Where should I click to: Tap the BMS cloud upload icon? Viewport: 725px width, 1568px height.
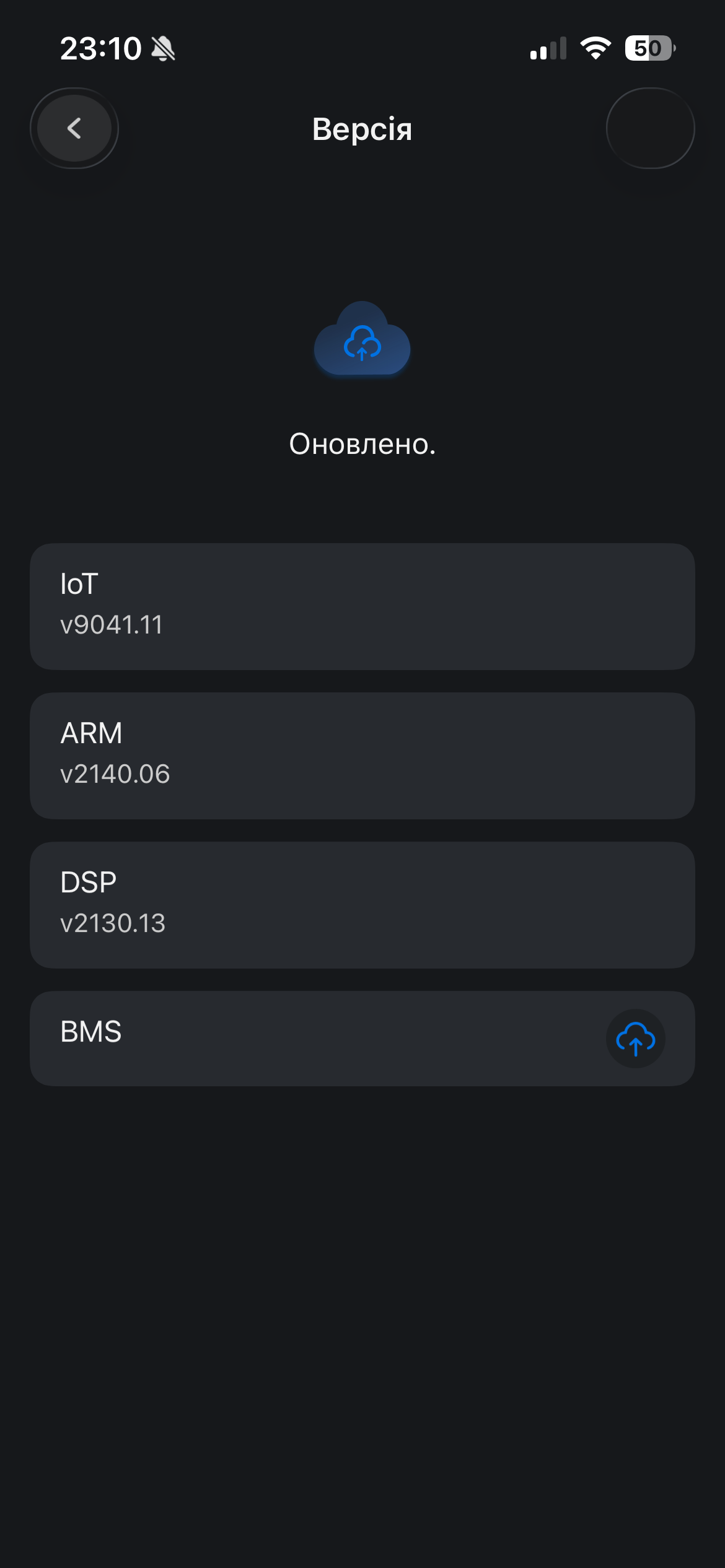[635, 1039]
